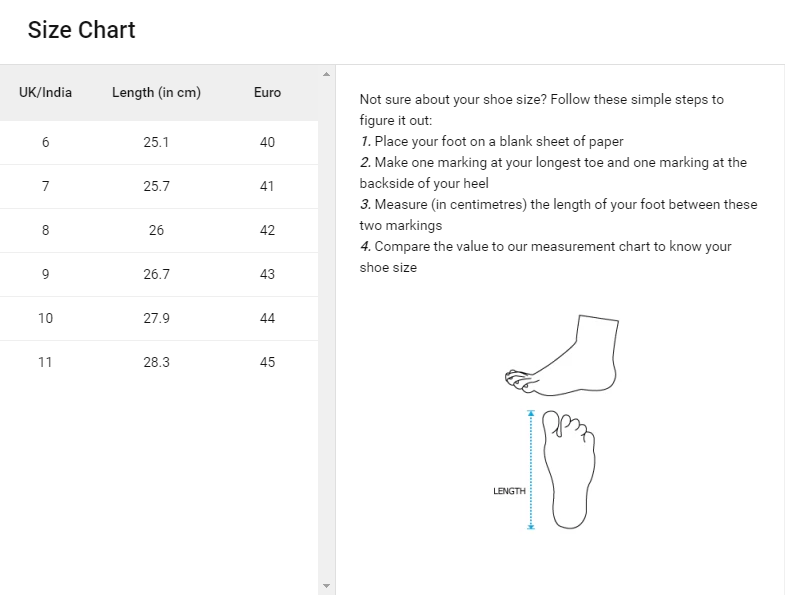This screenshot has height=604, width=792.
Task: Choose the UK size 7 row
Action: point(159,186)
